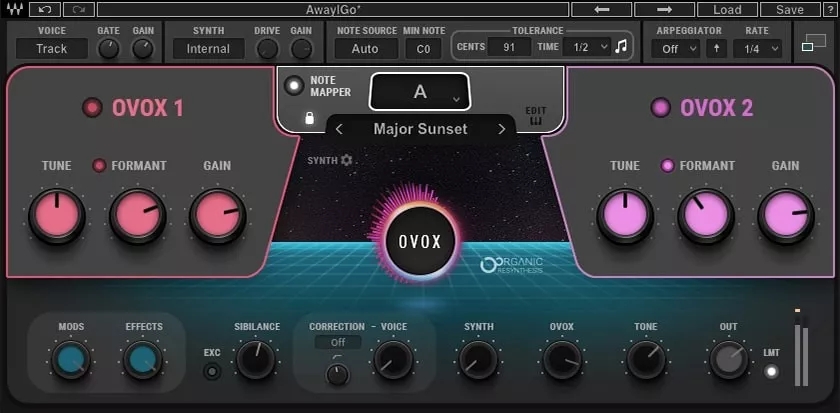Open Synth Internal source selector
The height and width of the screenshot is (413, 840).
point(208,48)
